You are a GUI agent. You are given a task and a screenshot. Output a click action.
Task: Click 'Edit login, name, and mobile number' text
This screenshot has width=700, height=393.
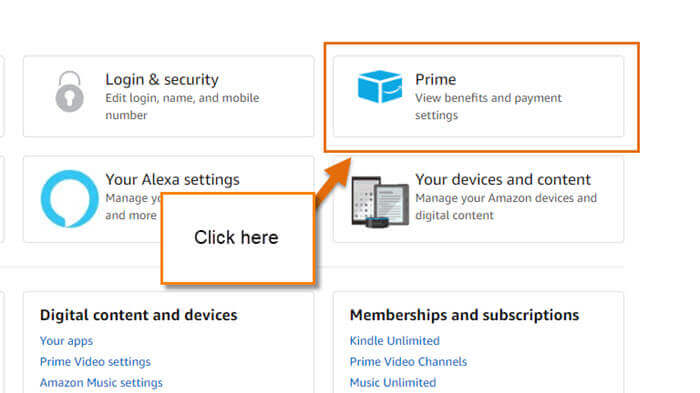pos(182,106)
